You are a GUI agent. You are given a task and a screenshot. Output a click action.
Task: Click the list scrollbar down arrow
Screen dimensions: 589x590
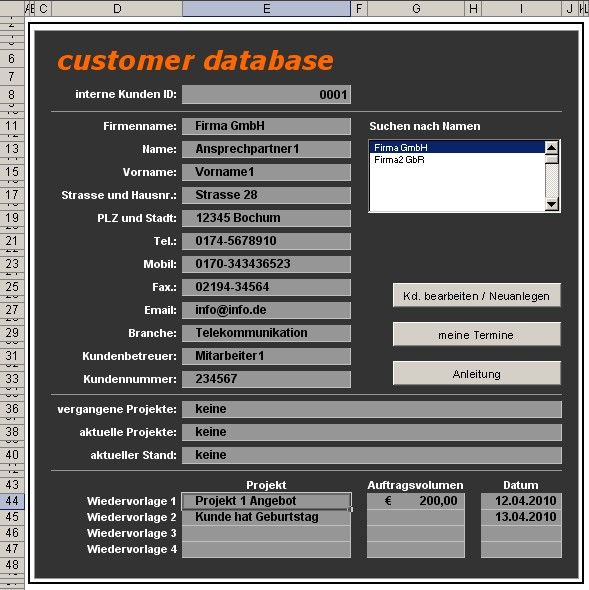click(x=551, y=204)
